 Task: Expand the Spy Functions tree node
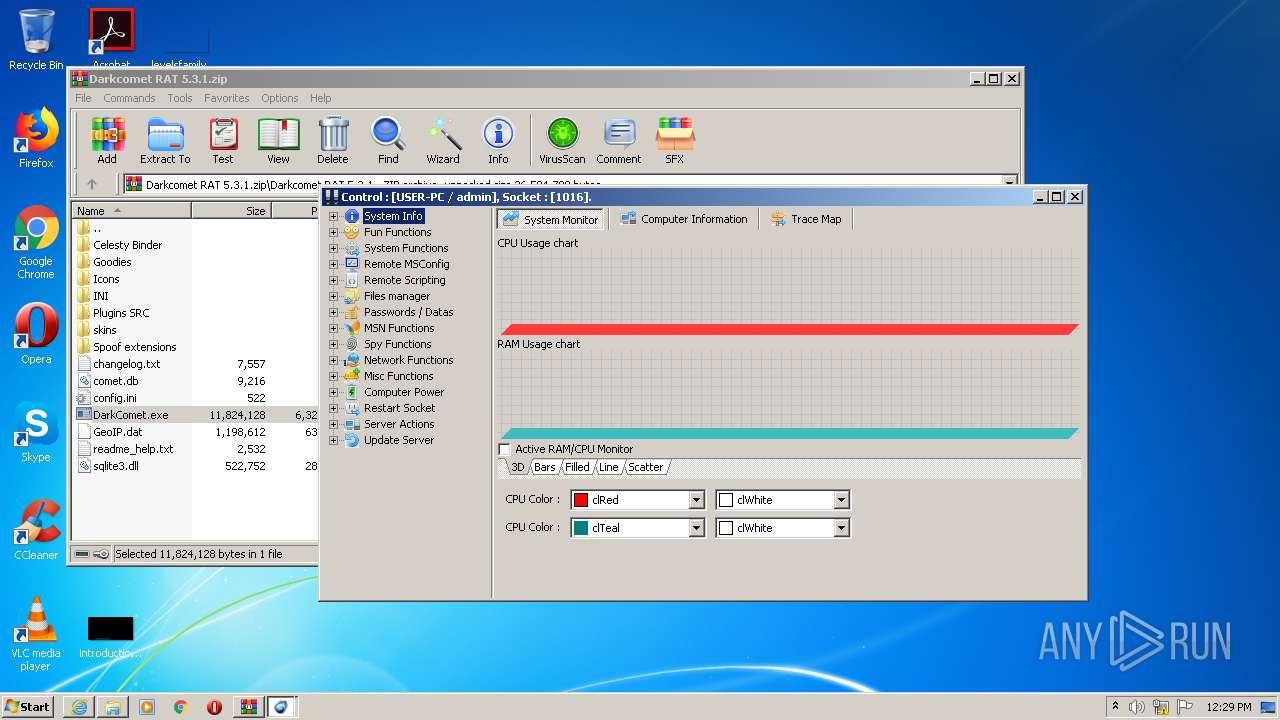(x=334, y=344)
